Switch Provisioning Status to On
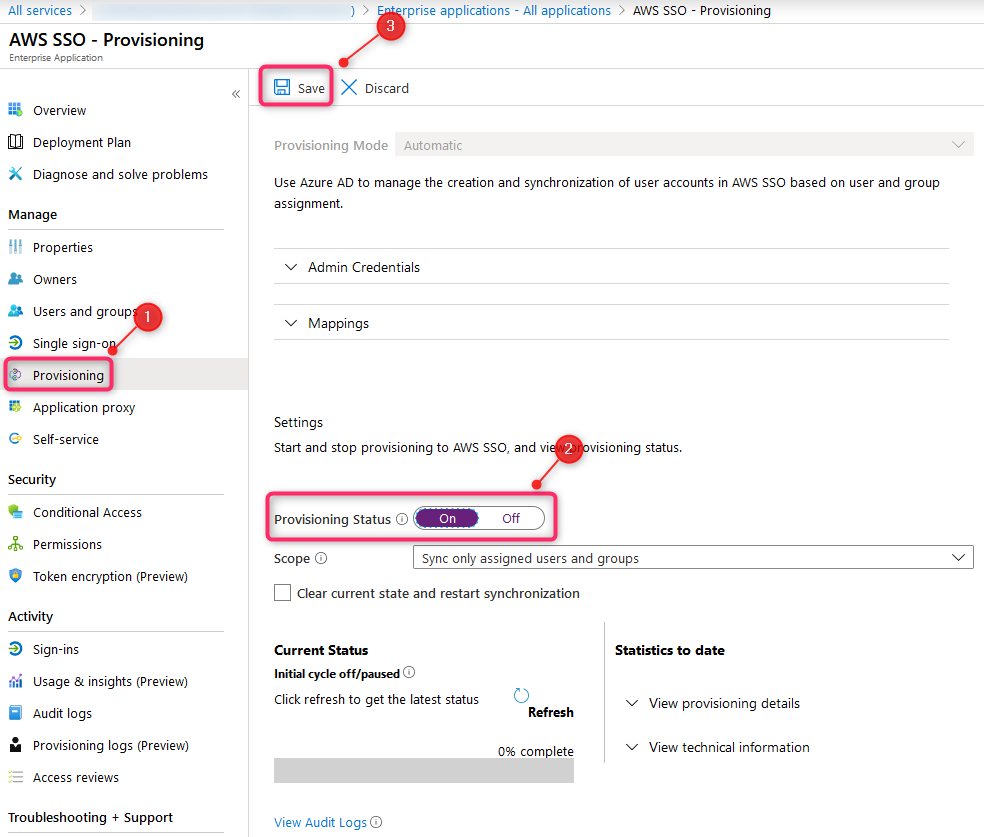This screenshot has width=984, height=837. (x=447, y=518)
